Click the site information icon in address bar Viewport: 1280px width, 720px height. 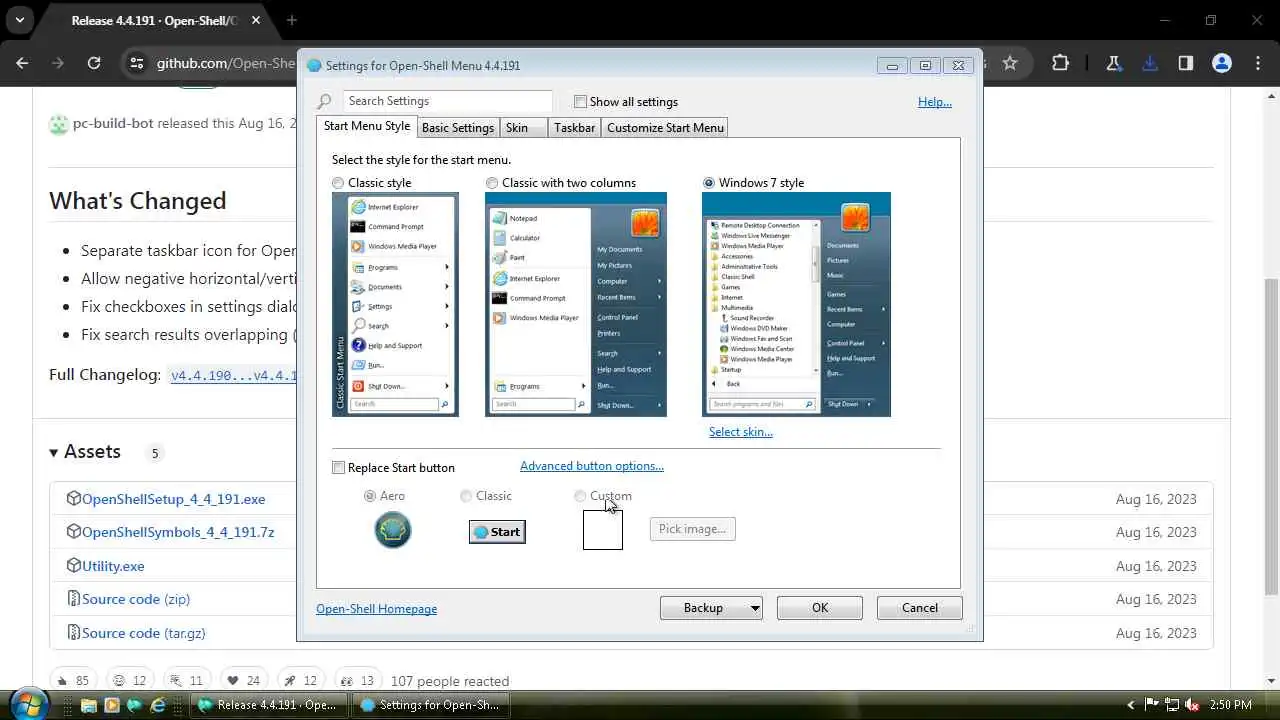(x=137, y=63)
